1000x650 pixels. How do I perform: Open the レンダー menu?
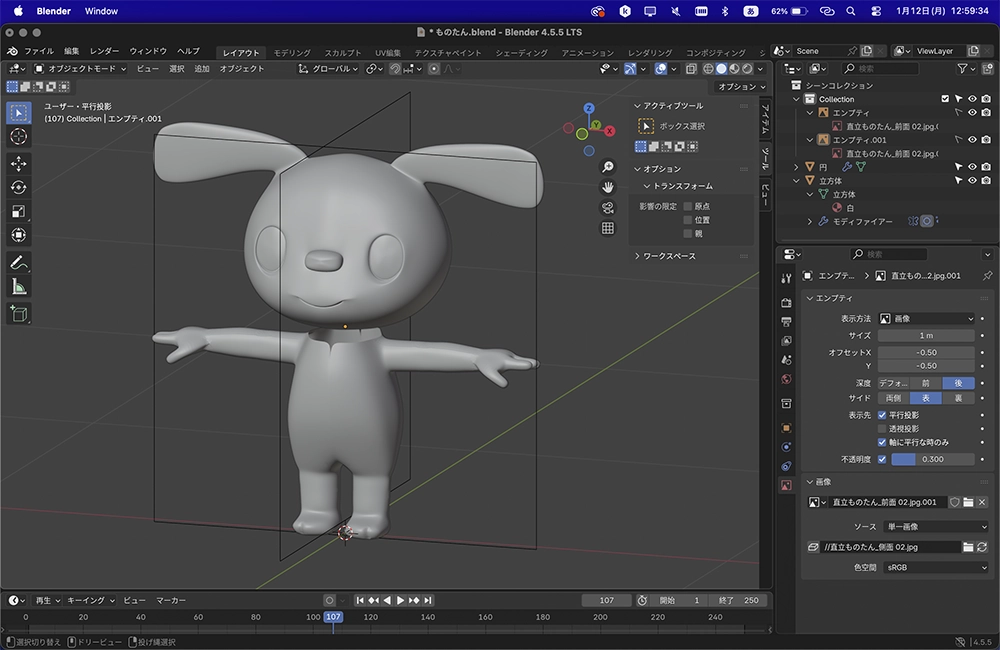(104, 52)
